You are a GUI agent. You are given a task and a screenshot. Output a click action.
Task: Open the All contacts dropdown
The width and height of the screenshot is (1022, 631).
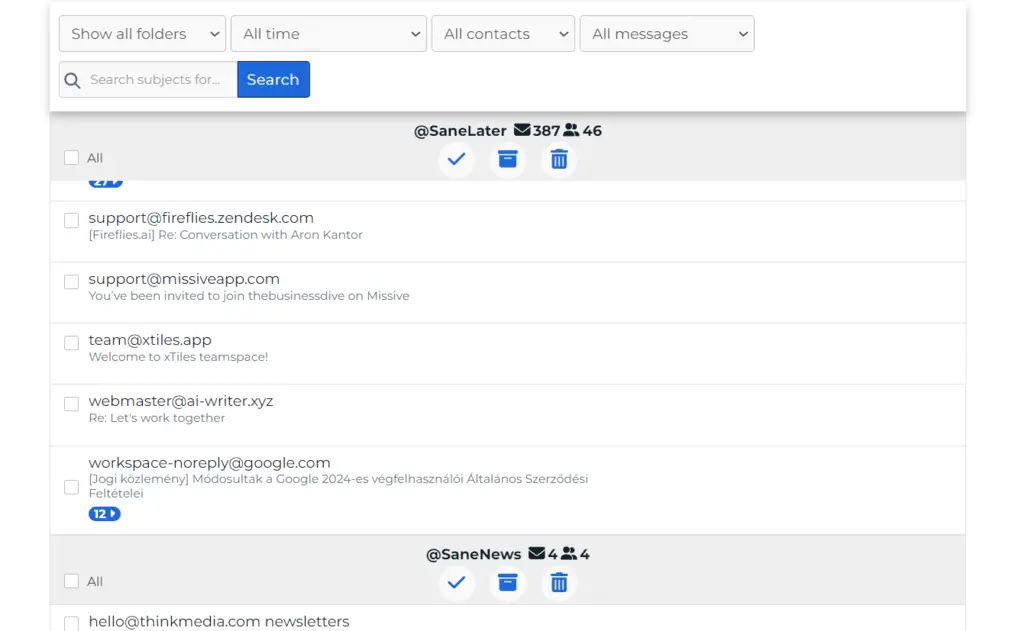pyautogui.click(x=502, y=33)
